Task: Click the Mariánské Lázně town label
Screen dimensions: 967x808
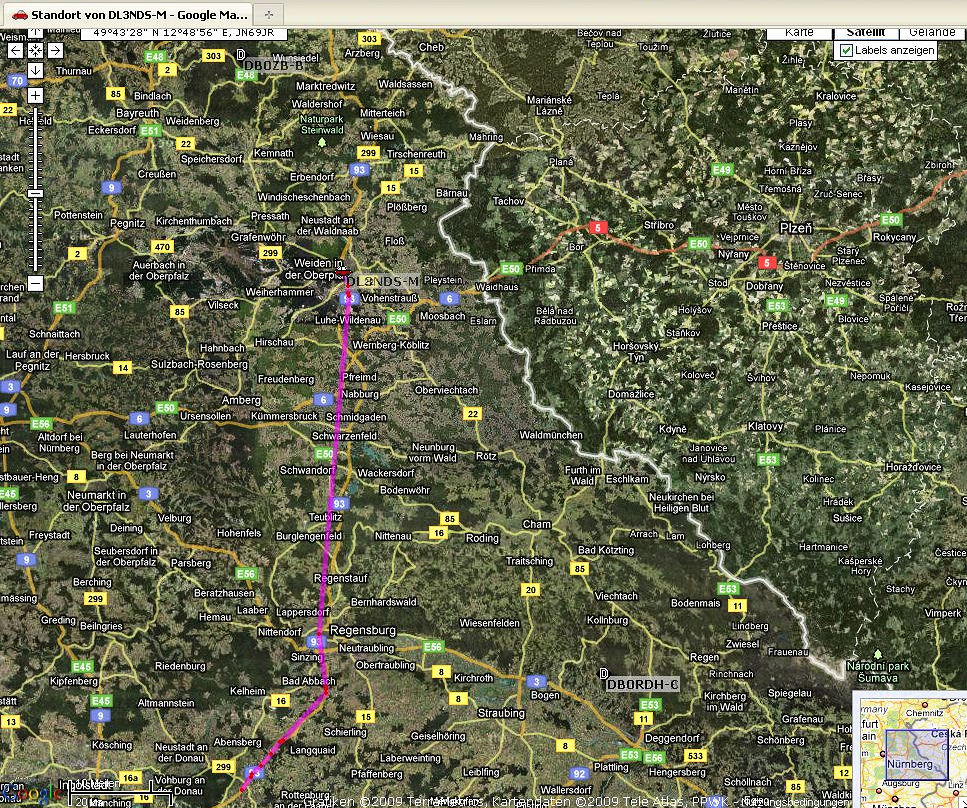Action: (x=549, y=105)
